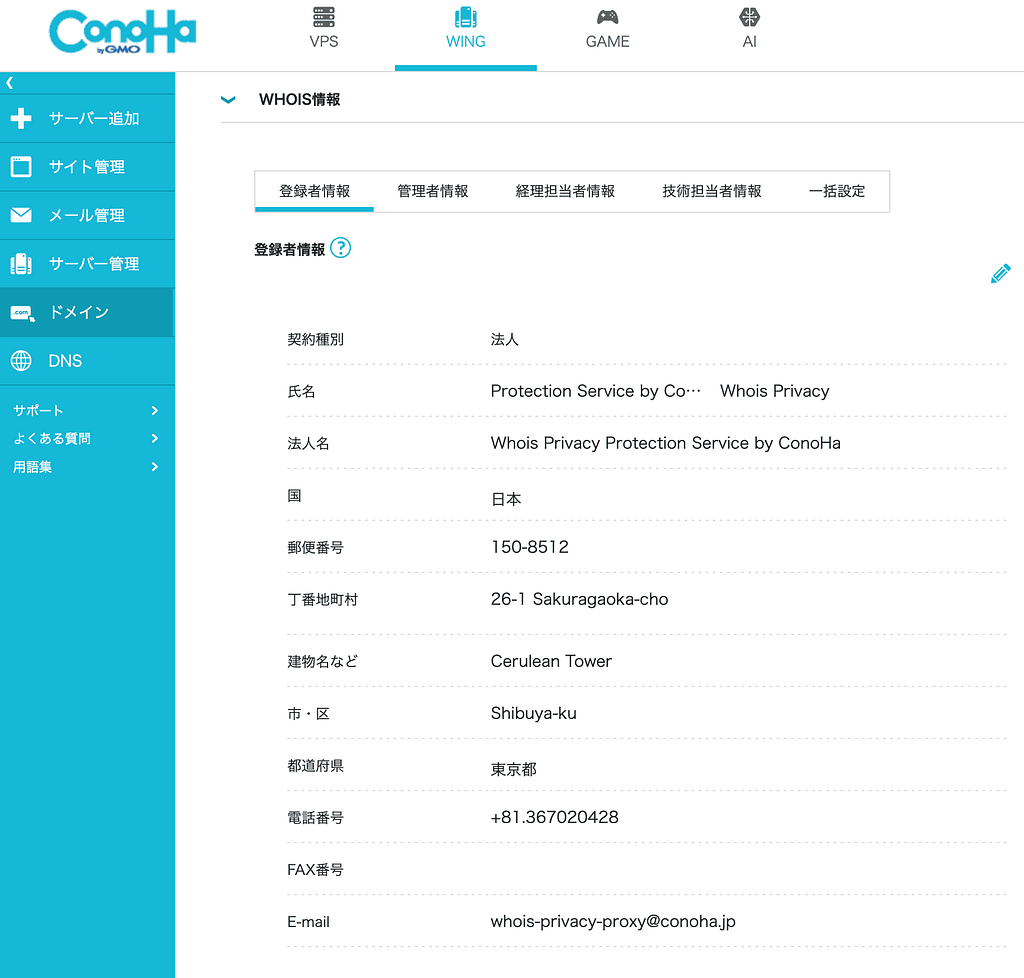
Task: Open the 登録者情報 help question mark
Action: (340, 247)
